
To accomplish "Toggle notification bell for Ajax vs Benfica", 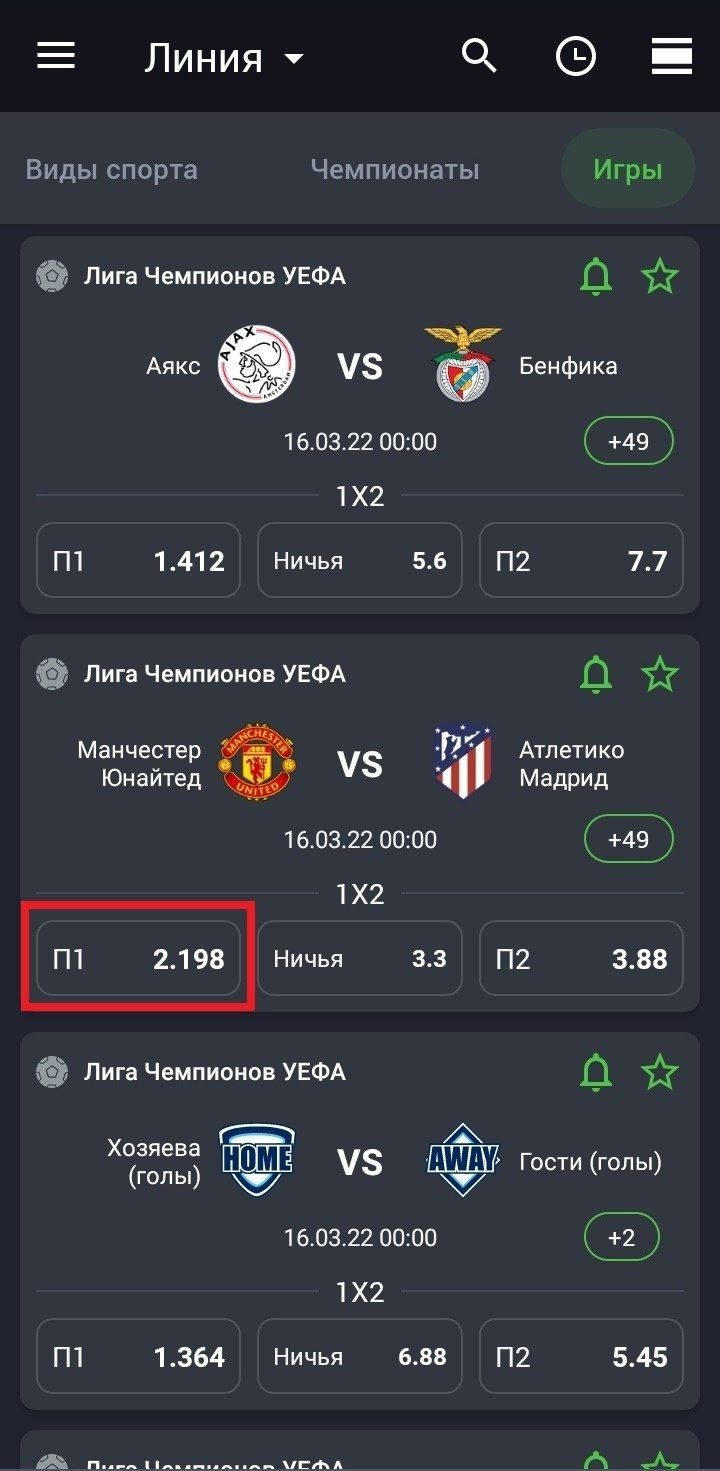I will coord(596,276).
